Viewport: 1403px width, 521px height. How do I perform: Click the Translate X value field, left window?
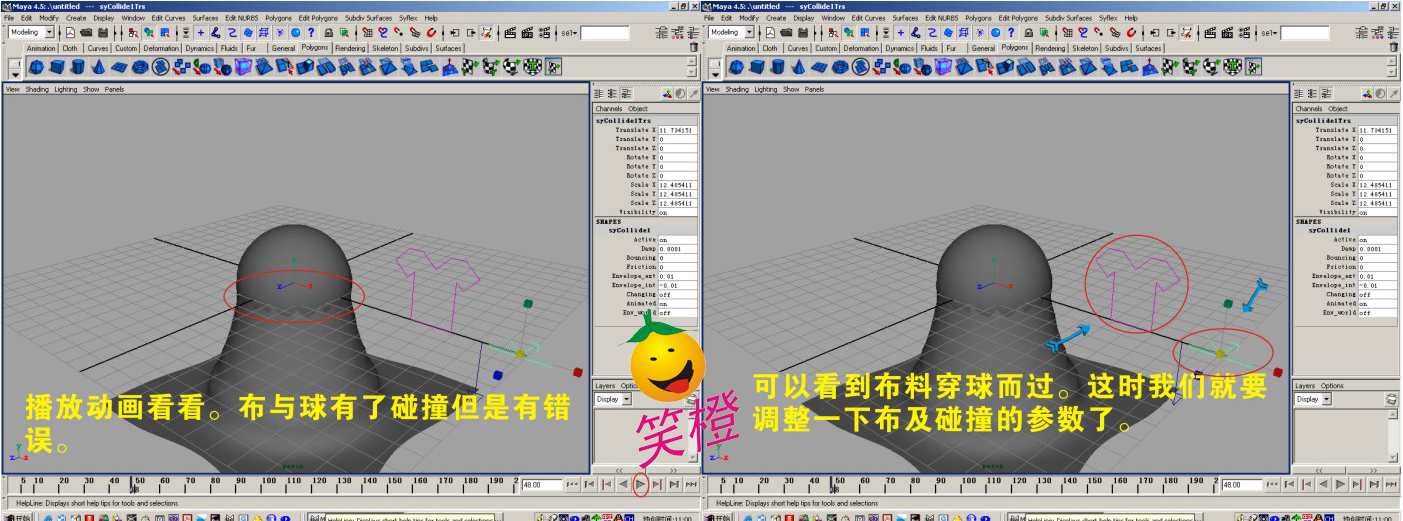[x=676, y=130]
